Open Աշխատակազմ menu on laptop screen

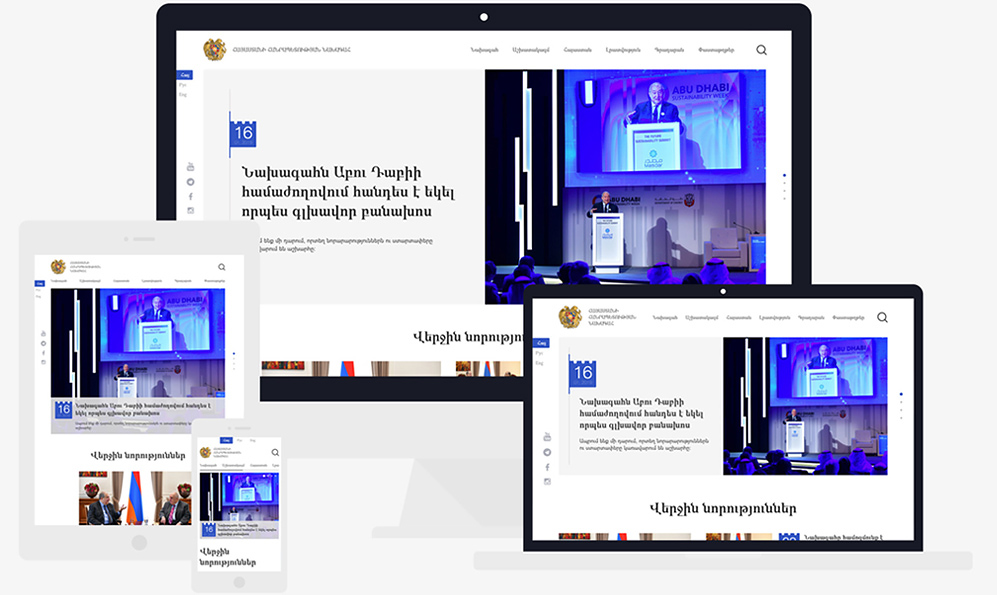pos(701,317)
